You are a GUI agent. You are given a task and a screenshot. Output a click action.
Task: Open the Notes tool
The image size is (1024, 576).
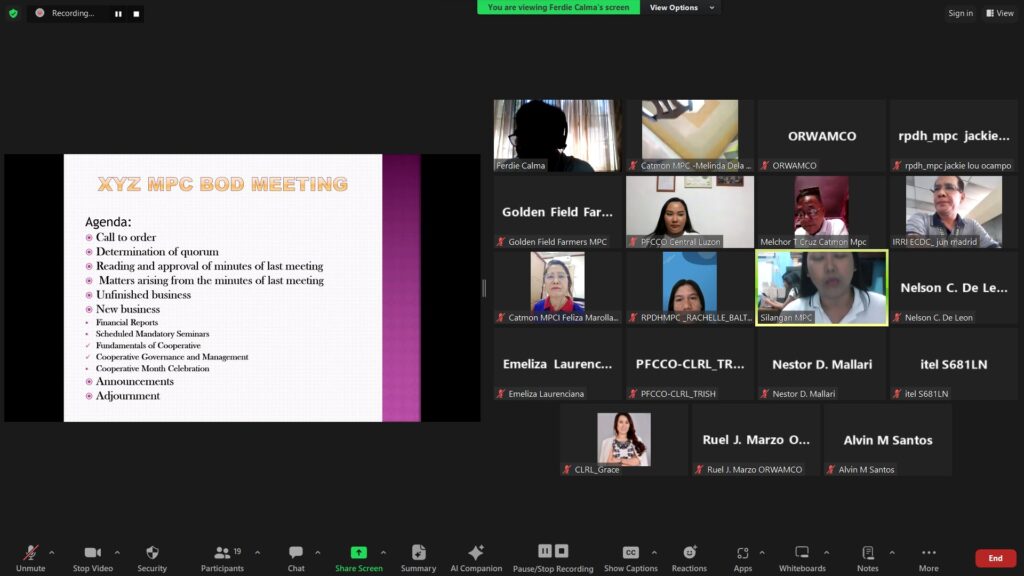coord(868,558)
